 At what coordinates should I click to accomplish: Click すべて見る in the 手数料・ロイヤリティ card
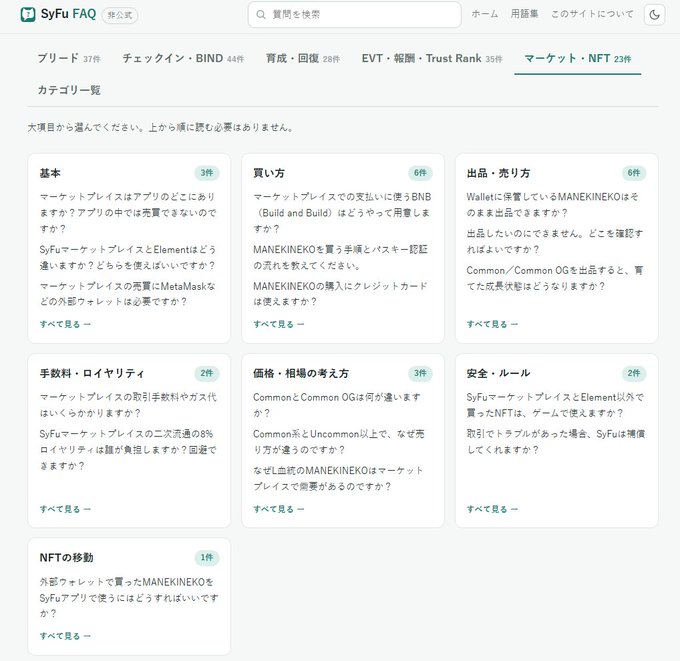(x=65, y=509)
